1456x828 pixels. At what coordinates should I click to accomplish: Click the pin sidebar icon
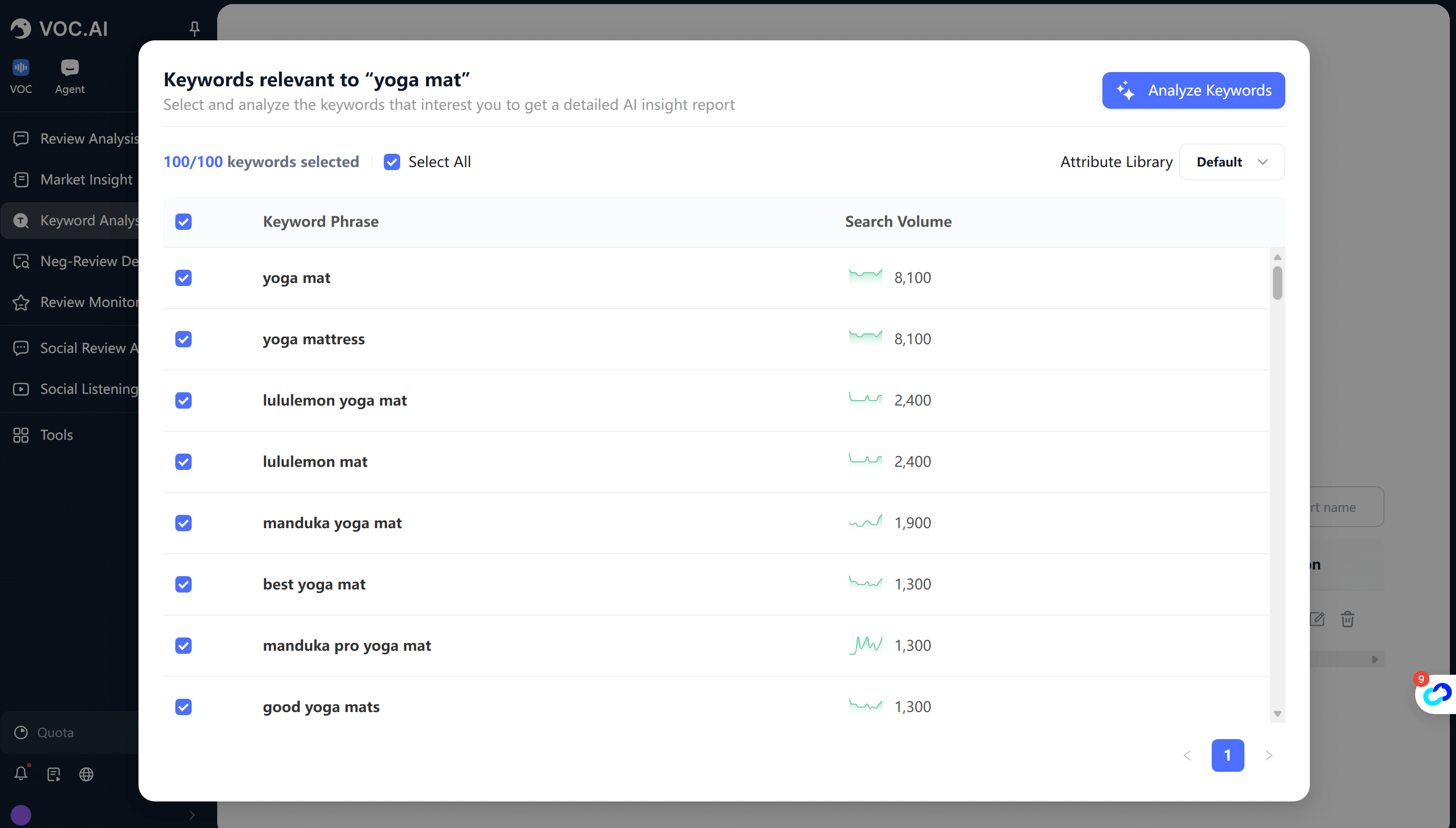click(195, 29)
